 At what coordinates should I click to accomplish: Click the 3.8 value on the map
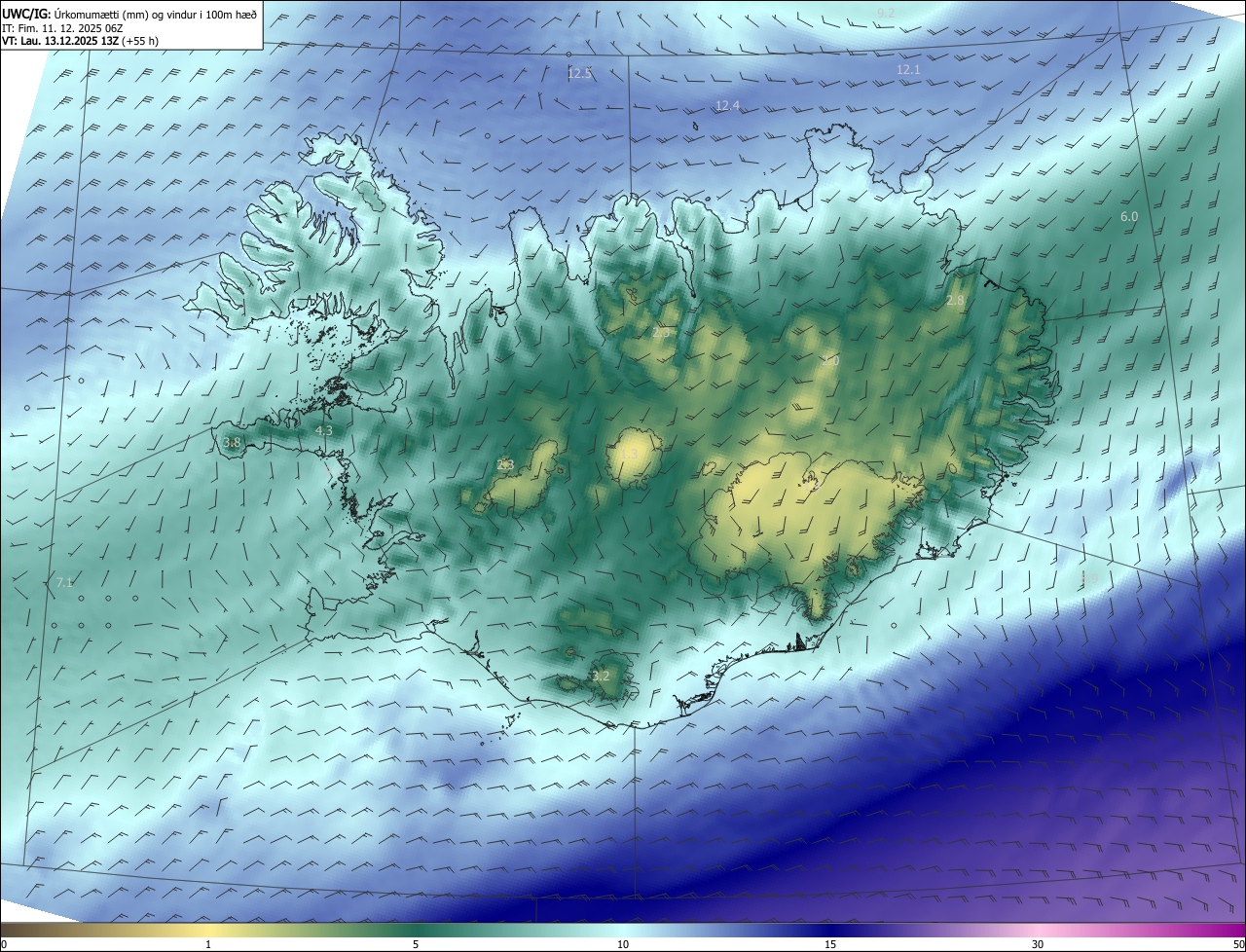pos(232,442)
